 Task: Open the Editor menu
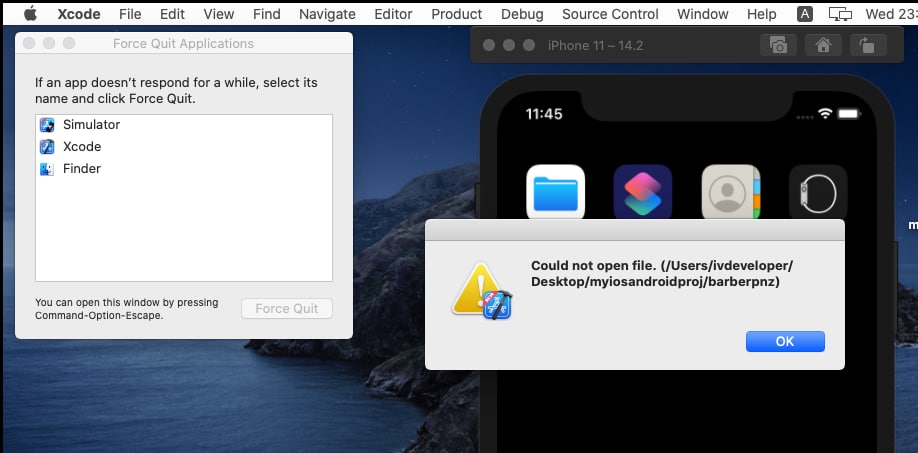coord(393,14)
